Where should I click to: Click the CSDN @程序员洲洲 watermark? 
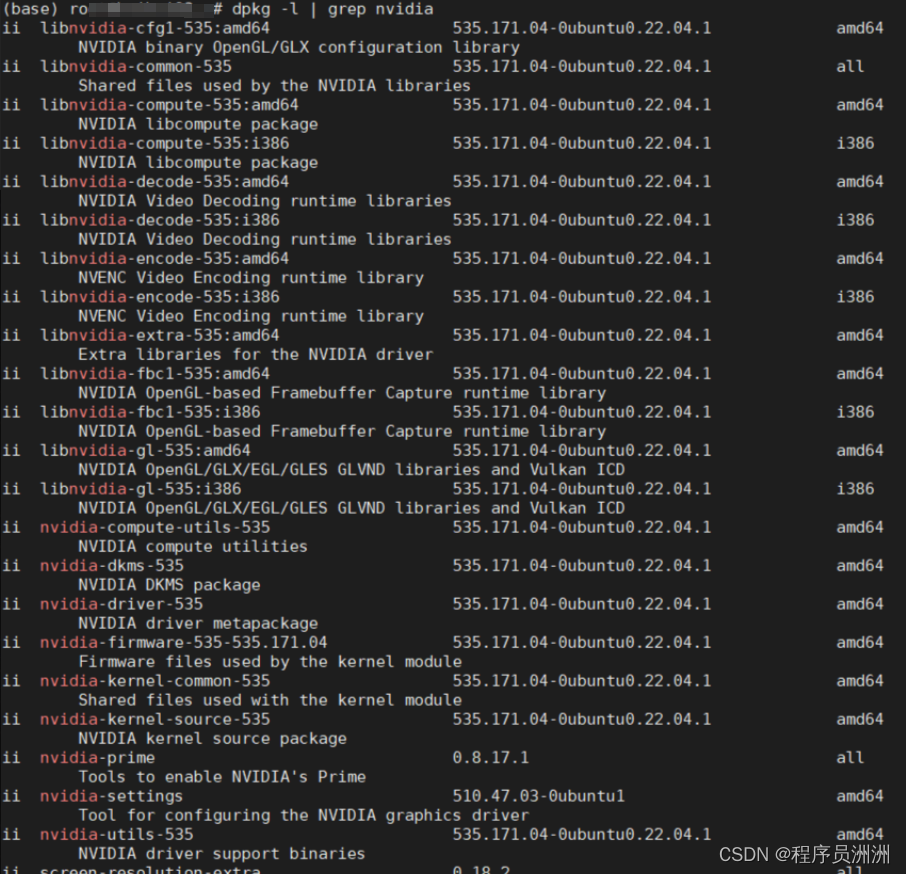pos(804,853)
